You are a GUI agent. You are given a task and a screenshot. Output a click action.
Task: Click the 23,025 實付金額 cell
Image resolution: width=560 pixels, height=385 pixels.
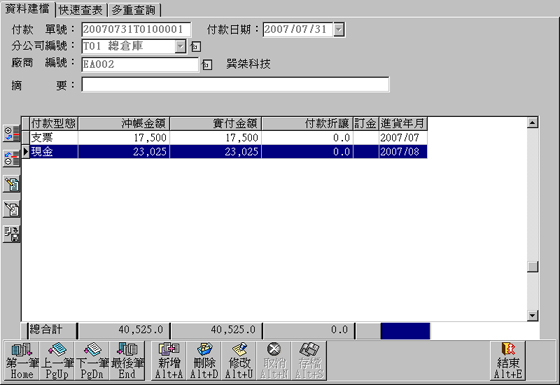[x=216, y=151]
